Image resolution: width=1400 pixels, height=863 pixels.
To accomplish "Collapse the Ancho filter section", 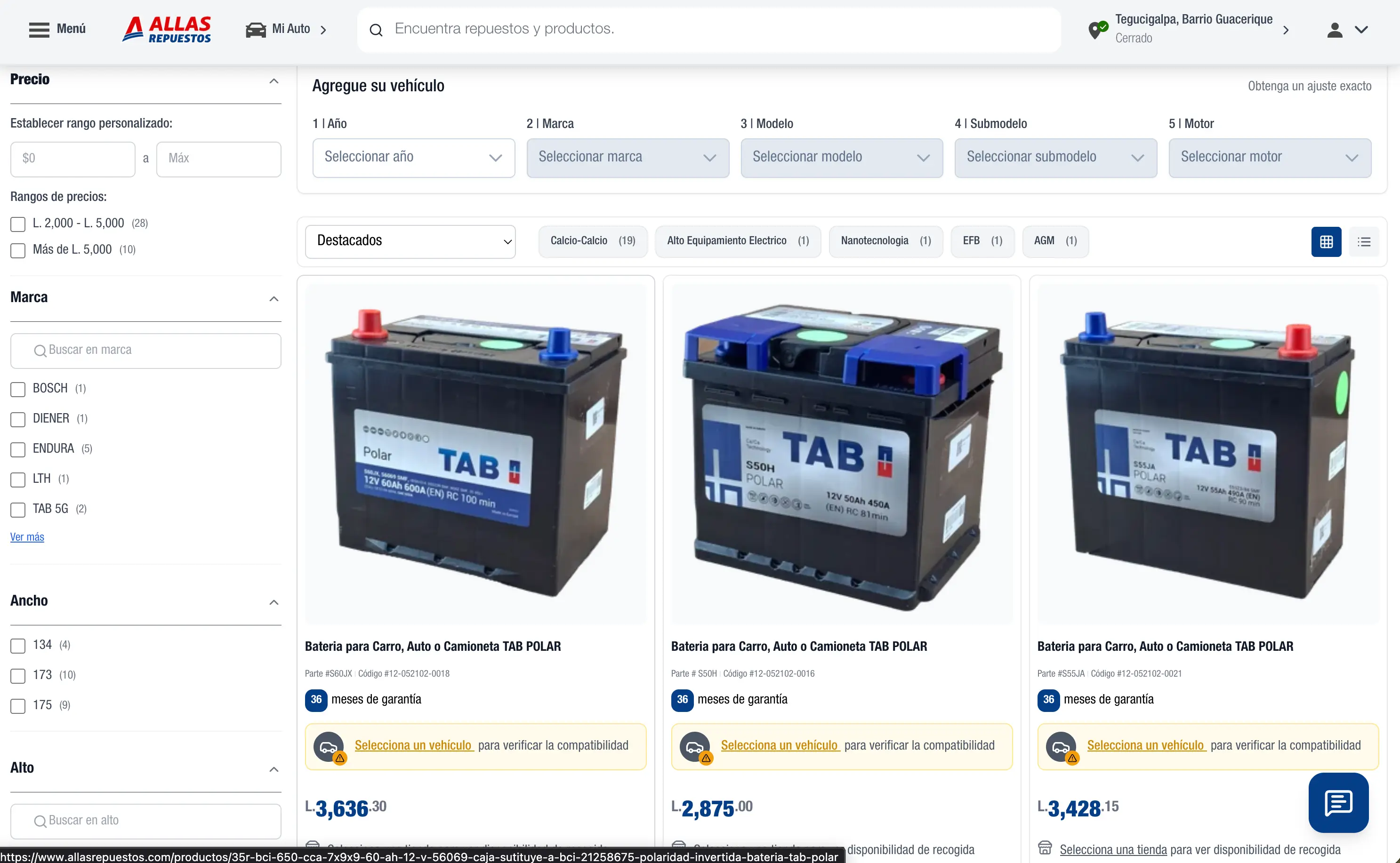I will pos(274,603).
